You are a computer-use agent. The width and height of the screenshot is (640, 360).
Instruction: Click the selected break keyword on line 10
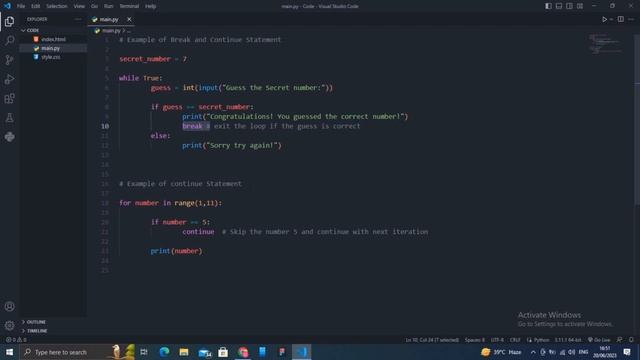(192, 126)
